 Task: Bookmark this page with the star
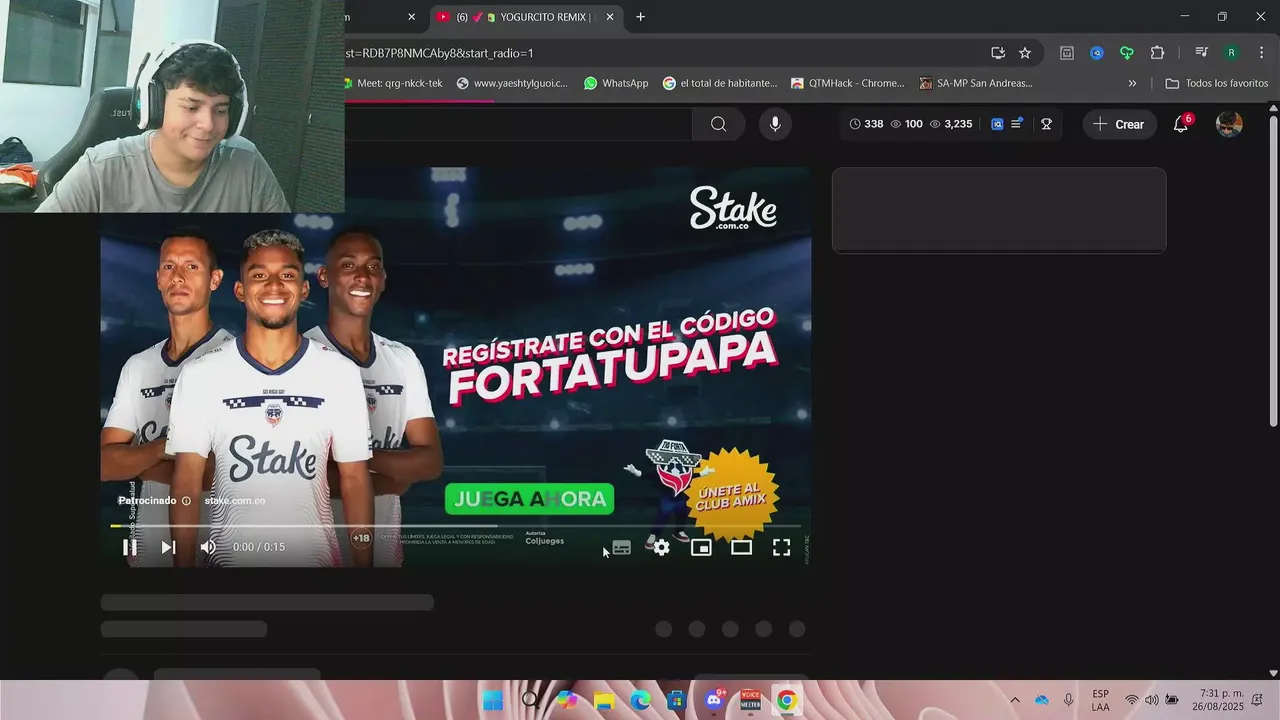[x=1025, y=53]
